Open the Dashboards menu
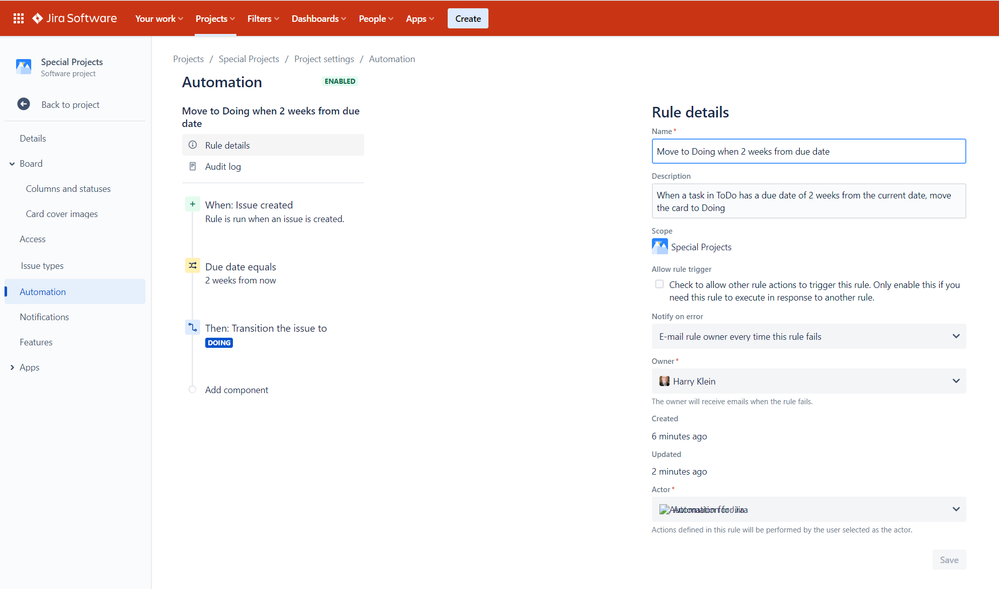The width and height of the screenshot is (999, 589). (319, 18)
